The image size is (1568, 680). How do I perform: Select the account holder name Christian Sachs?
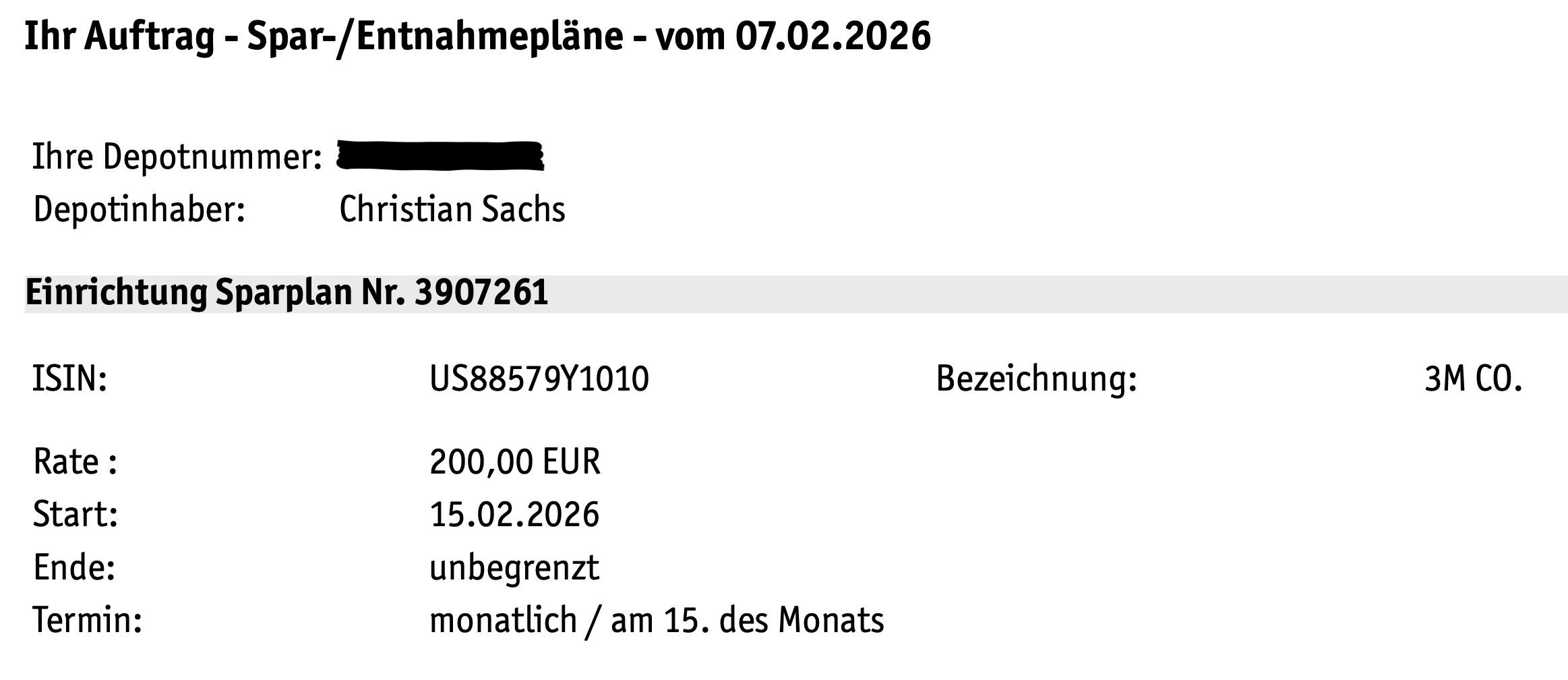click(452, 209)
